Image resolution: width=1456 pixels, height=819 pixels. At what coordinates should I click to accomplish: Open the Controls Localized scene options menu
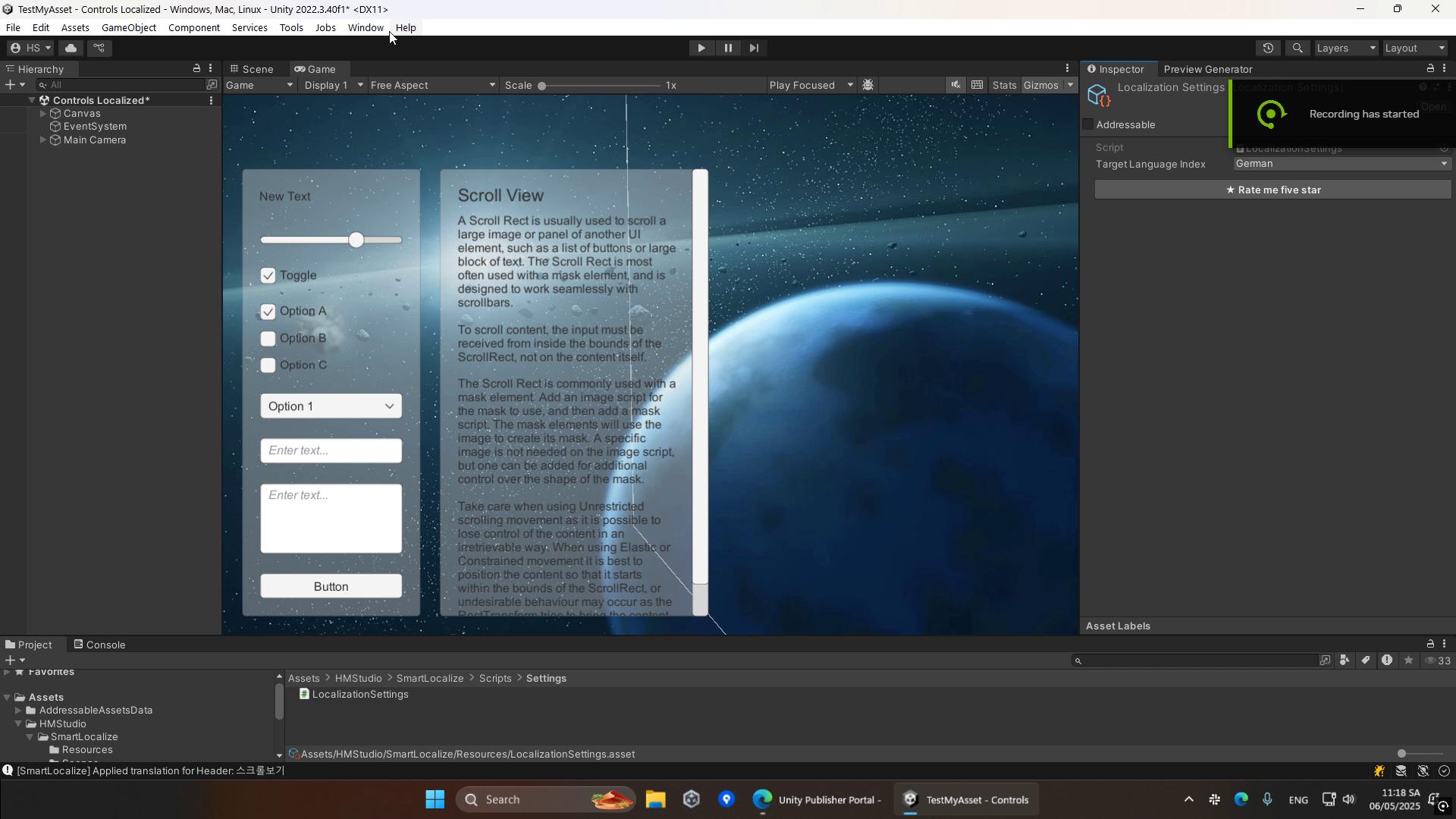[211, 100]
